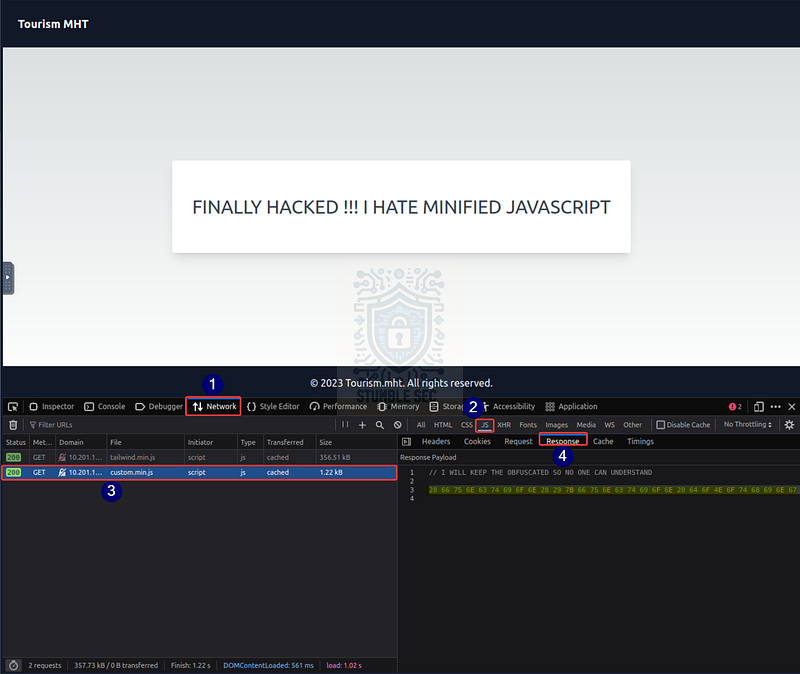Filter requests by WS
Viewport: 800px width, 674px height.
click(609, 425)
